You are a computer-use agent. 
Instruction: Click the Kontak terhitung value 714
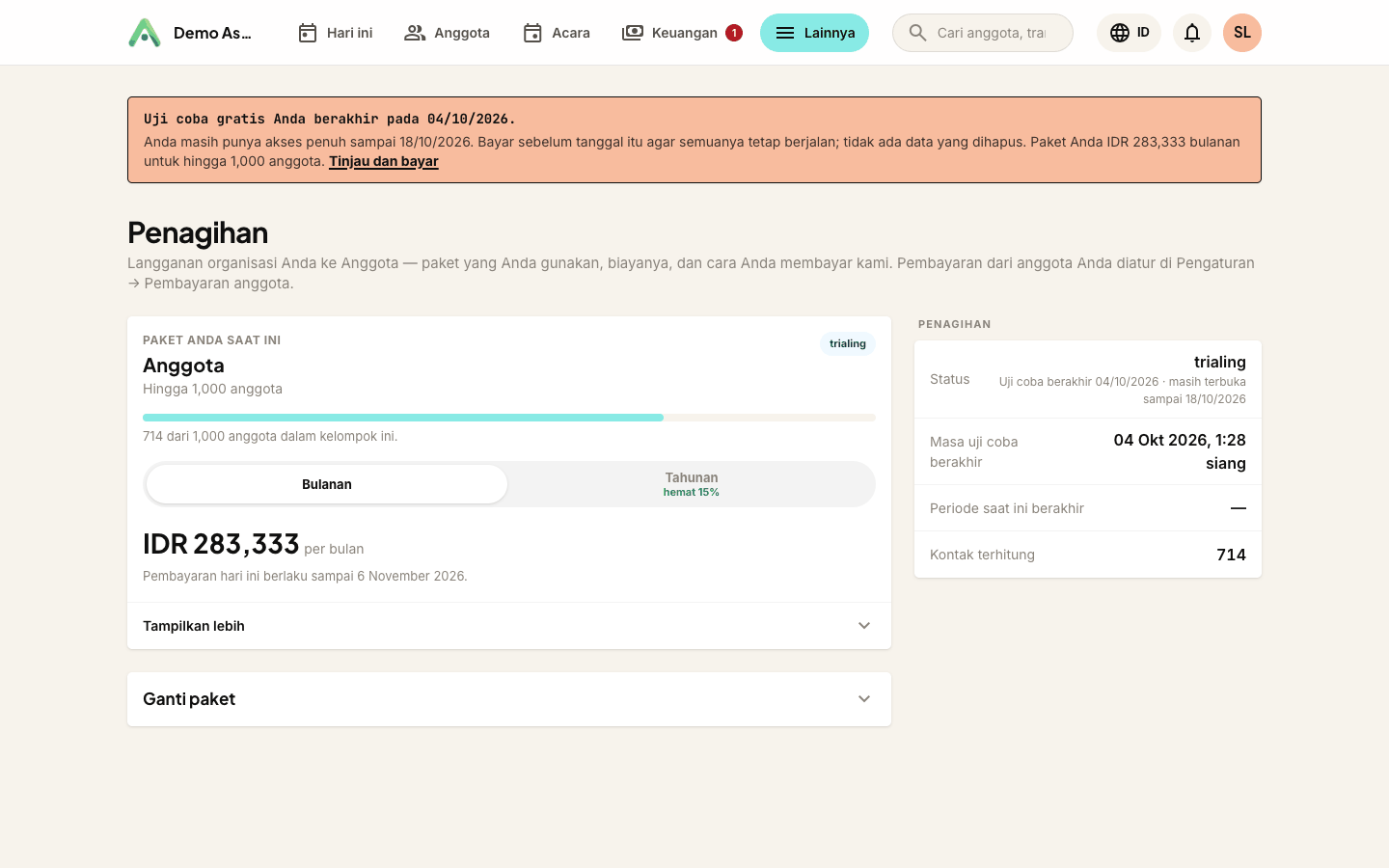[1231, 555]
